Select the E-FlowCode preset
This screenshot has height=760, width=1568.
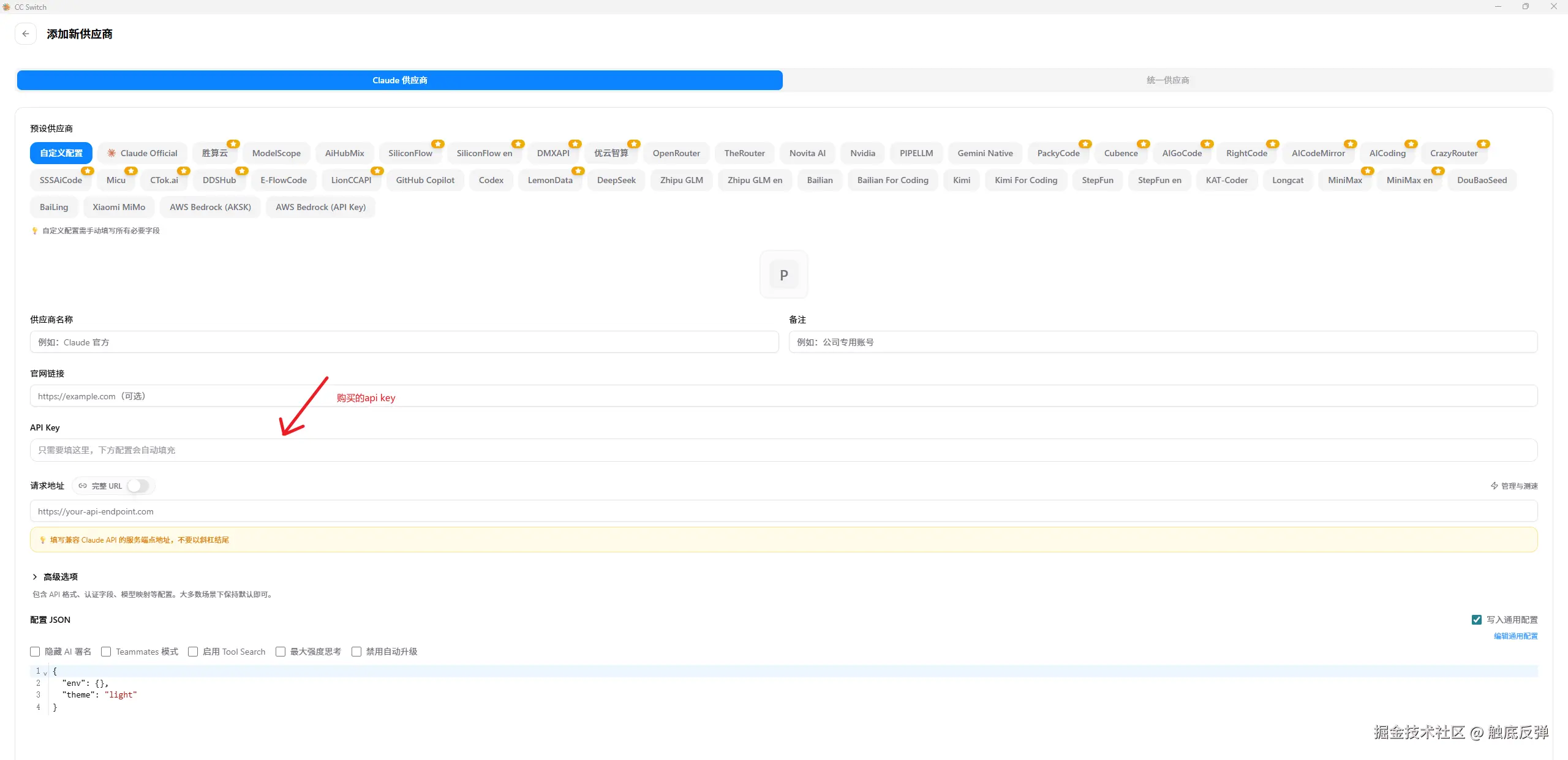[284, 180]
